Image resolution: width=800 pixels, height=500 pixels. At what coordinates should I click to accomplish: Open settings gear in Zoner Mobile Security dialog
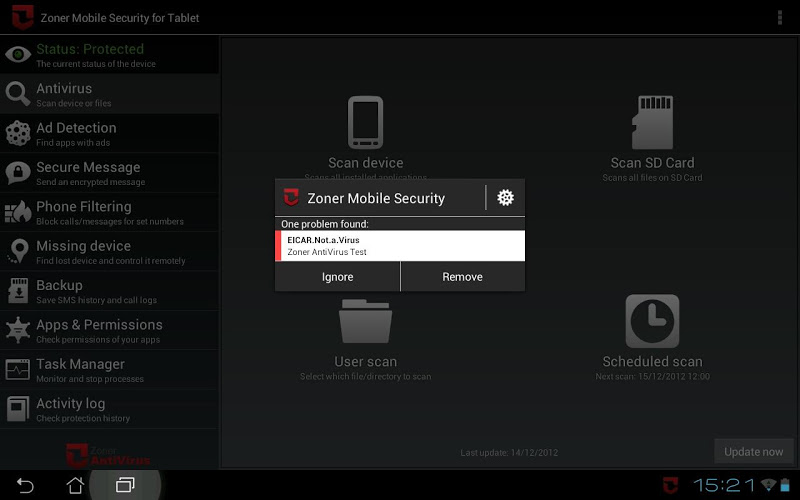tap(505, 197)
